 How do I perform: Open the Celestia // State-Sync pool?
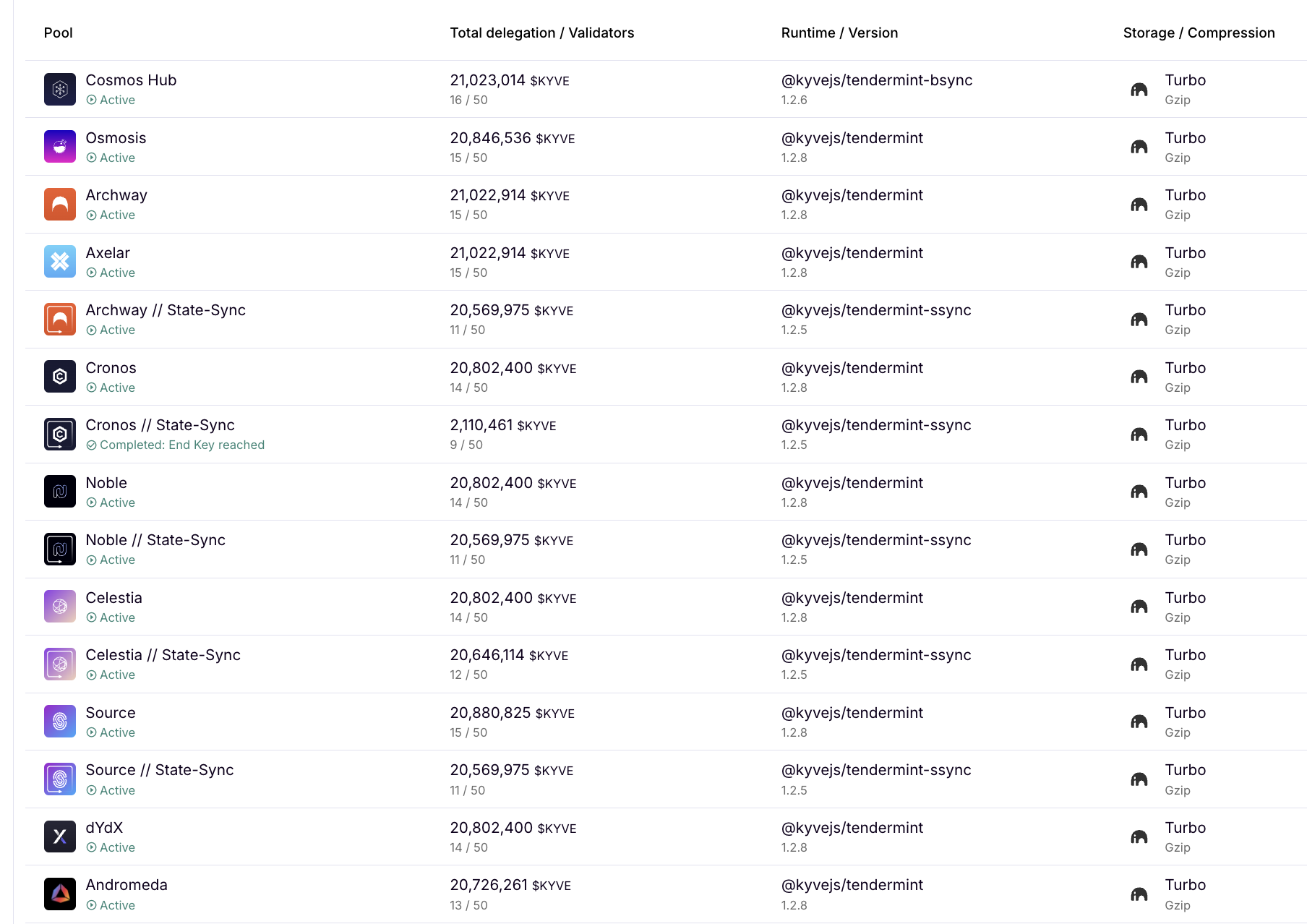[163, 655]
